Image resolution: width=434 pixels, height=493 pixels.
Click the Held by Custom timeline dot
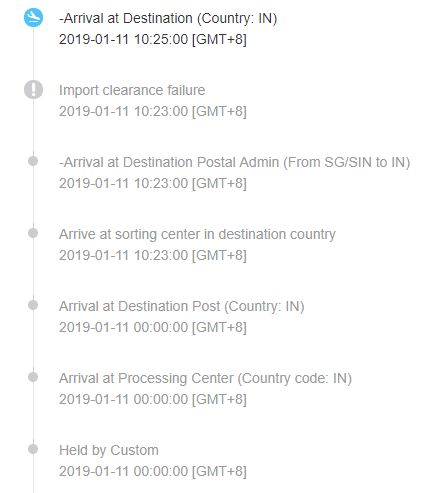(x=33, y=449)
